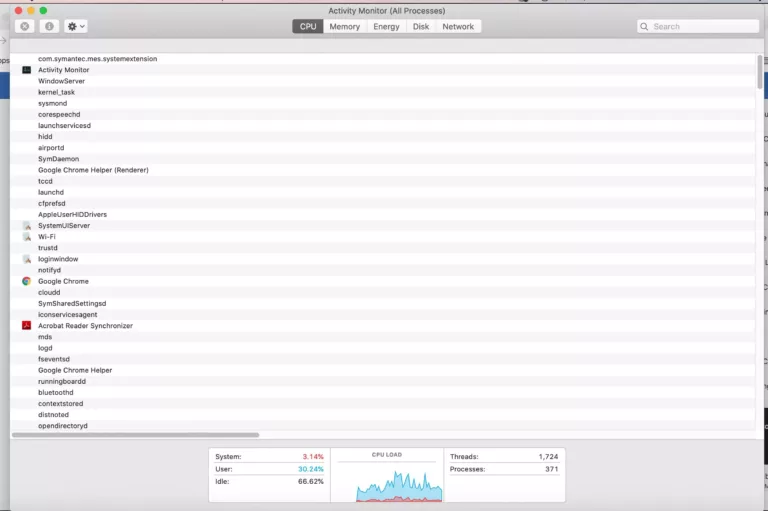Select the iconservicesagent process
The width and height of the screenshot is (768, 511).
click(x=68, y=315)
